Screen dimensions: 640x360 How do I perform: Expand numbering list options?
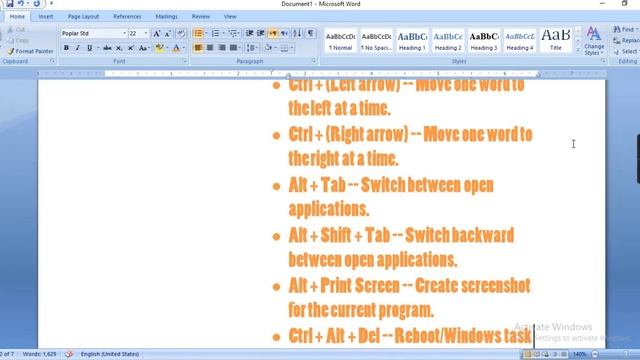click(x=224, y=33)
